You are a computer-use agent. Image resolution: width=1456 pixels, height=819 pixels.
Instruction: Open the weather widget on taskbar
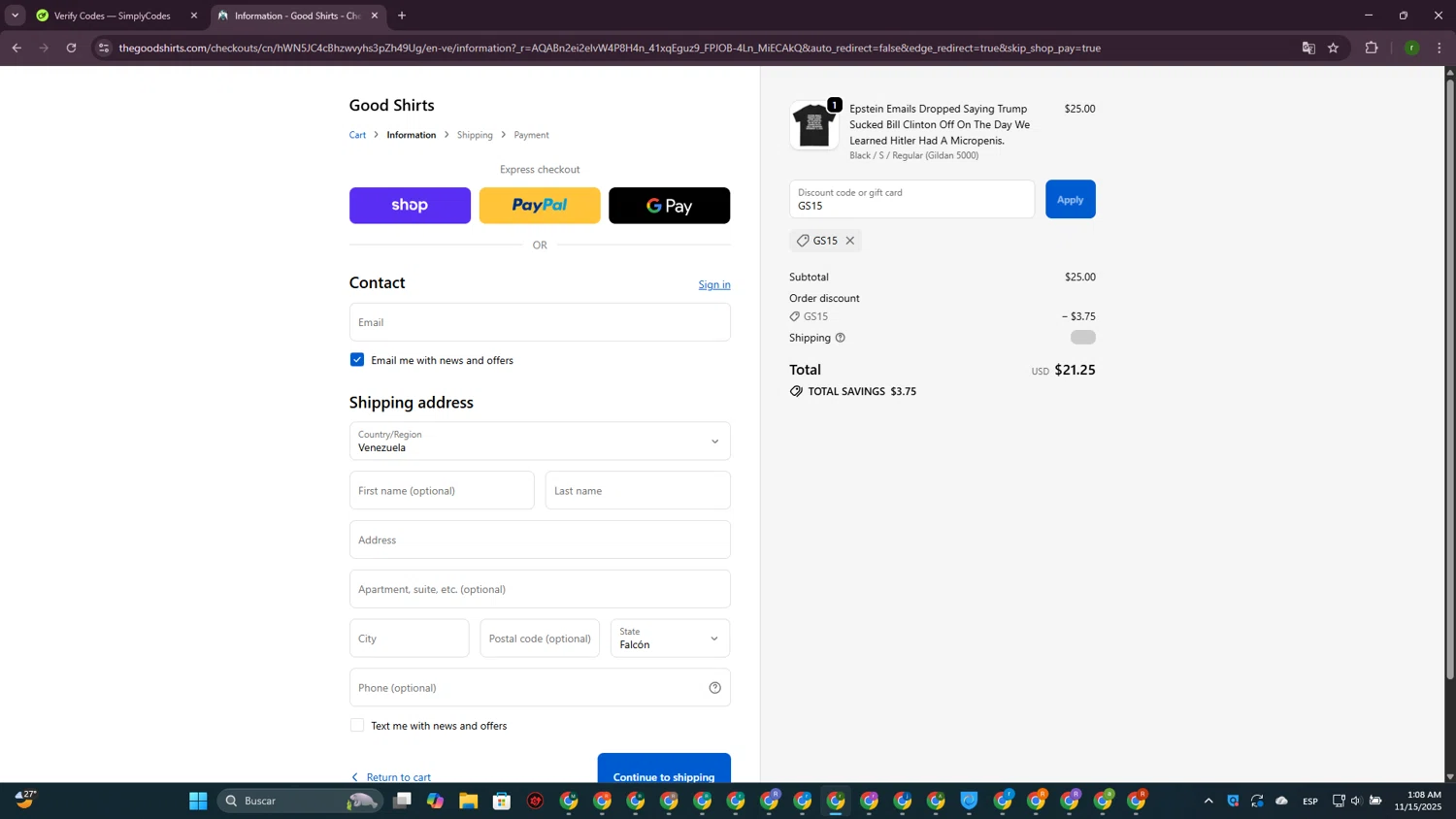pyautogui.click(x=25, y=800)
